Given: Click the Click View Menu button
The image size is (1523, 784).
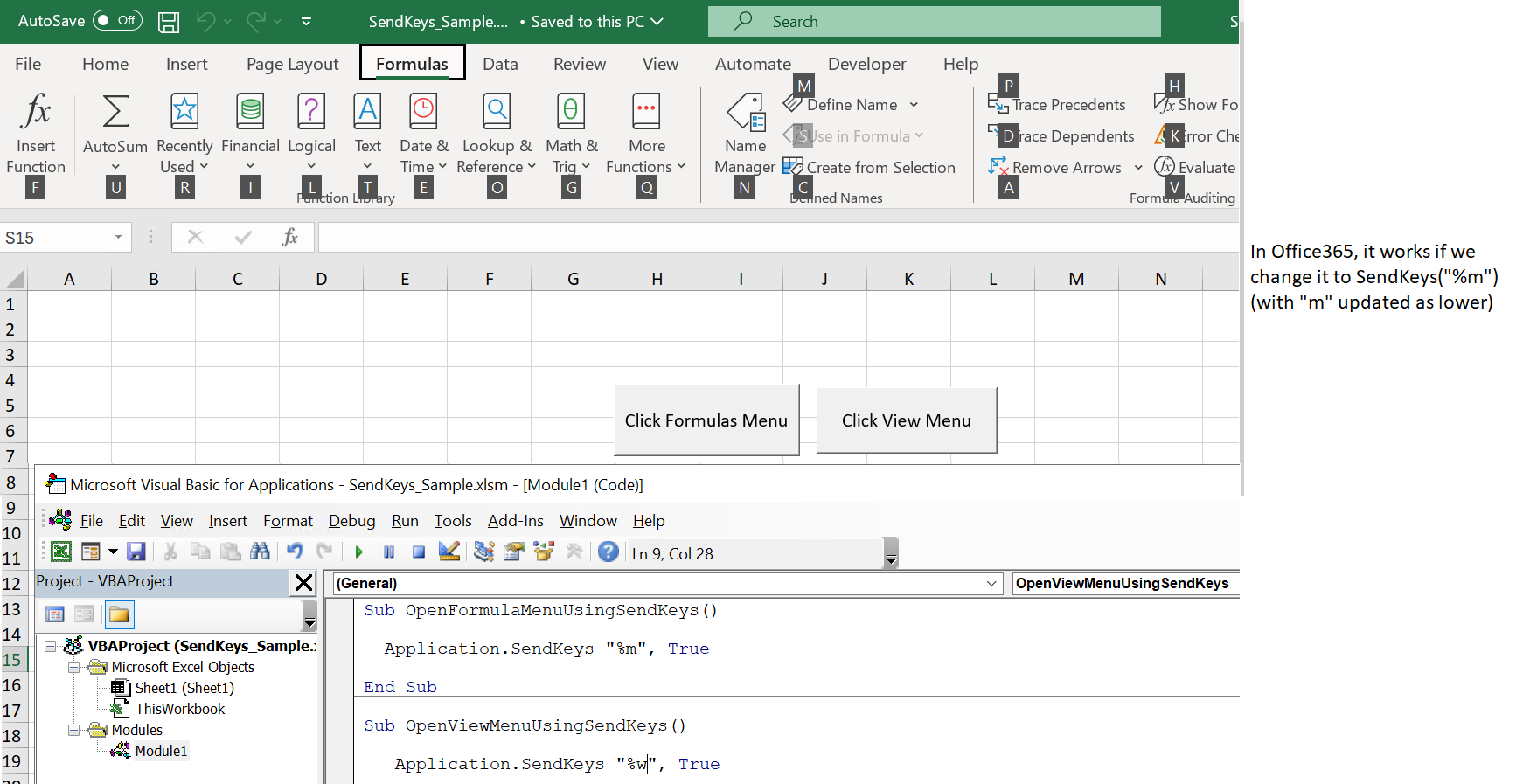Looking at the screenshot, I should [x=907, y=420].
